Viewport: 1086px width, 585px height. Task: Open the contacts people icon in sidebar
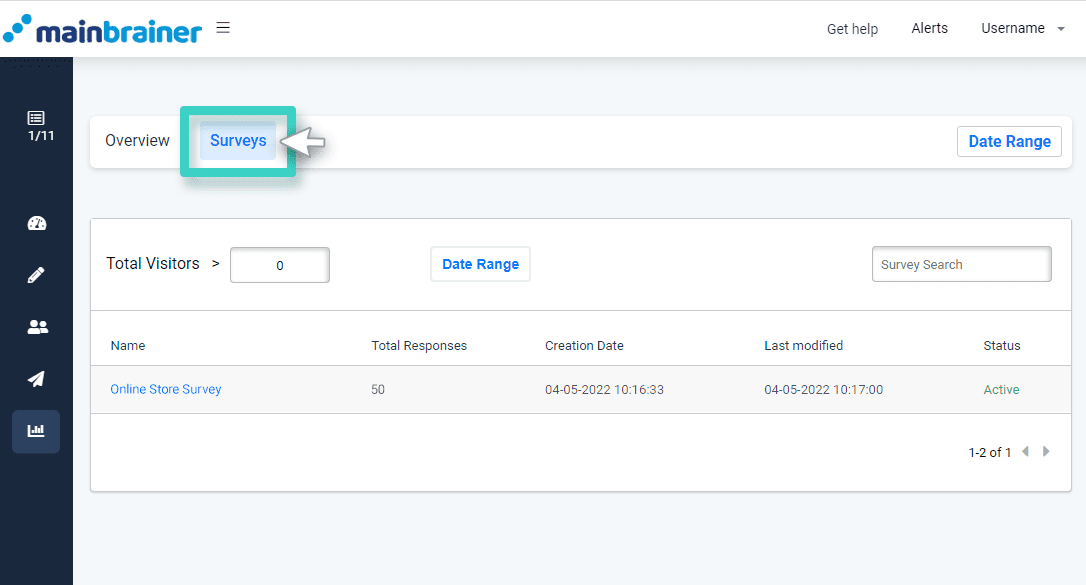36,327
